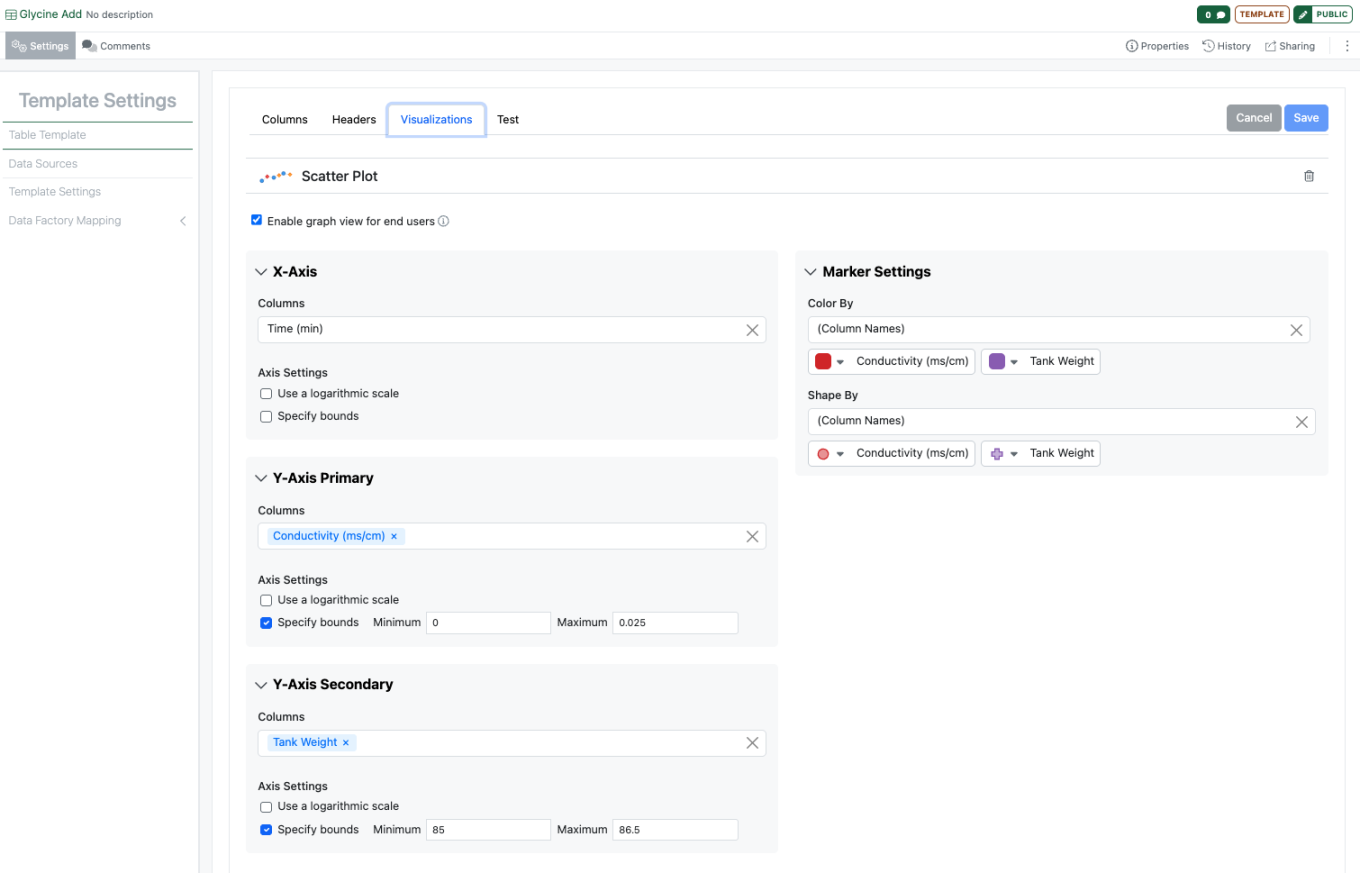The width and height of the screenshot is (1360, 873).
Task: Click the Cancel button
Action: [1253, 118]
